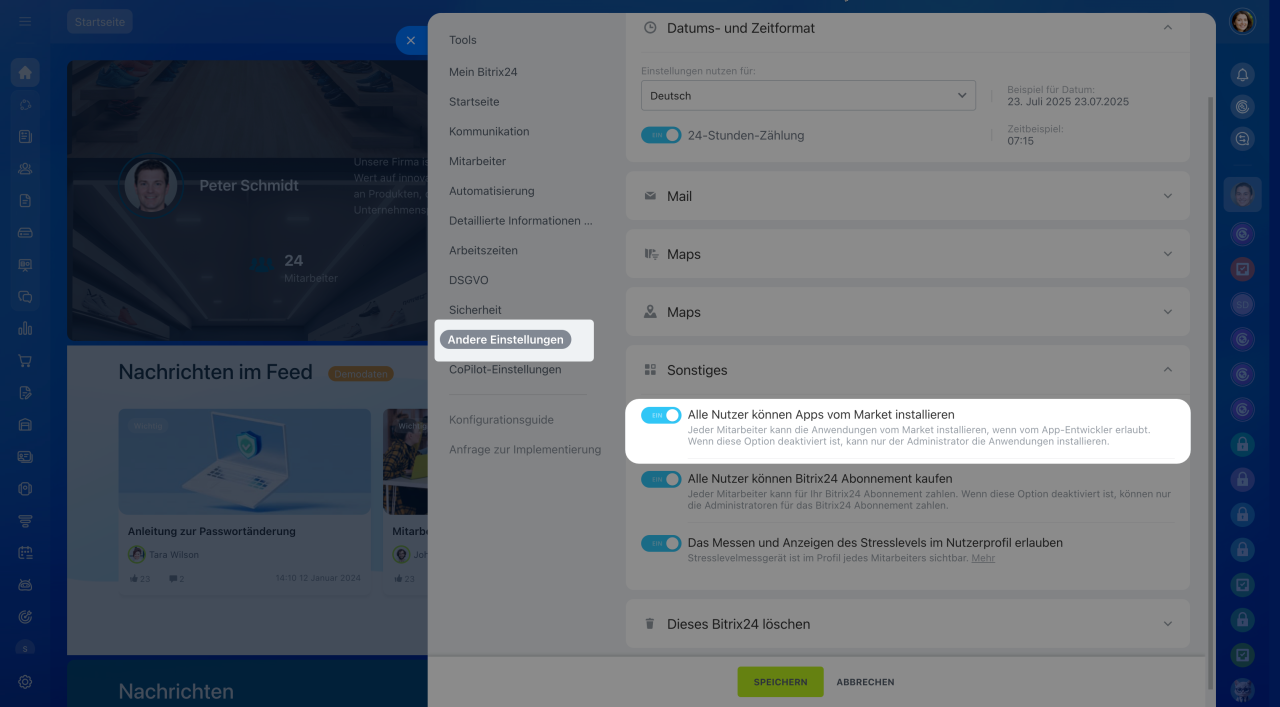Image resolution: width=1280 pixels, height=707 pixels.
Task: Click the settings panel vertical scrollbar
Action: [x=1211, y=391]
